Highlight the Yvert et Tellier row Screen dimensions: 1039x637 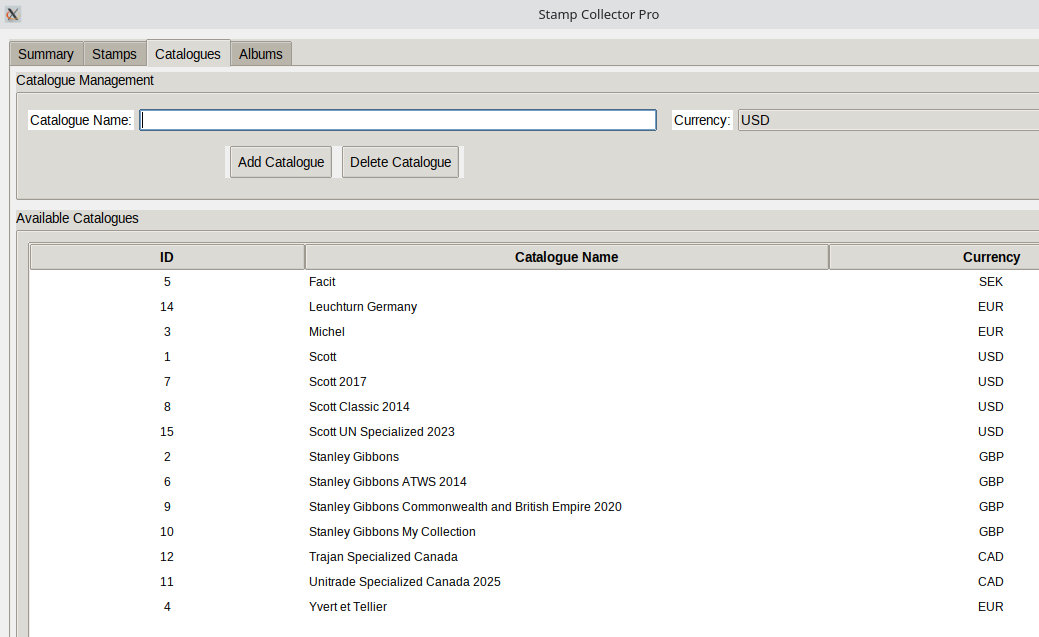[348, 607]
